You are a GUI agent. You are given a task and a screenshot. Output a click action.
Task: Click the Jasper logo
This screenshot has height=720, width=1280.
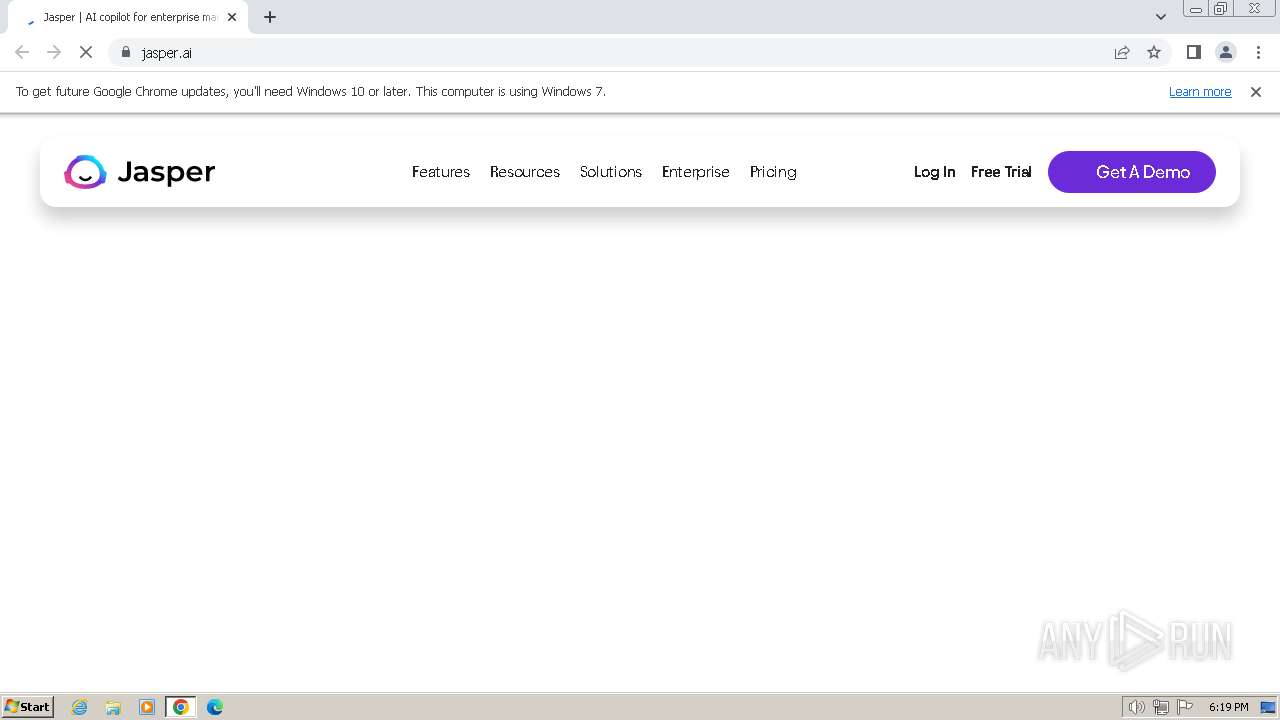tap(140, 172)
